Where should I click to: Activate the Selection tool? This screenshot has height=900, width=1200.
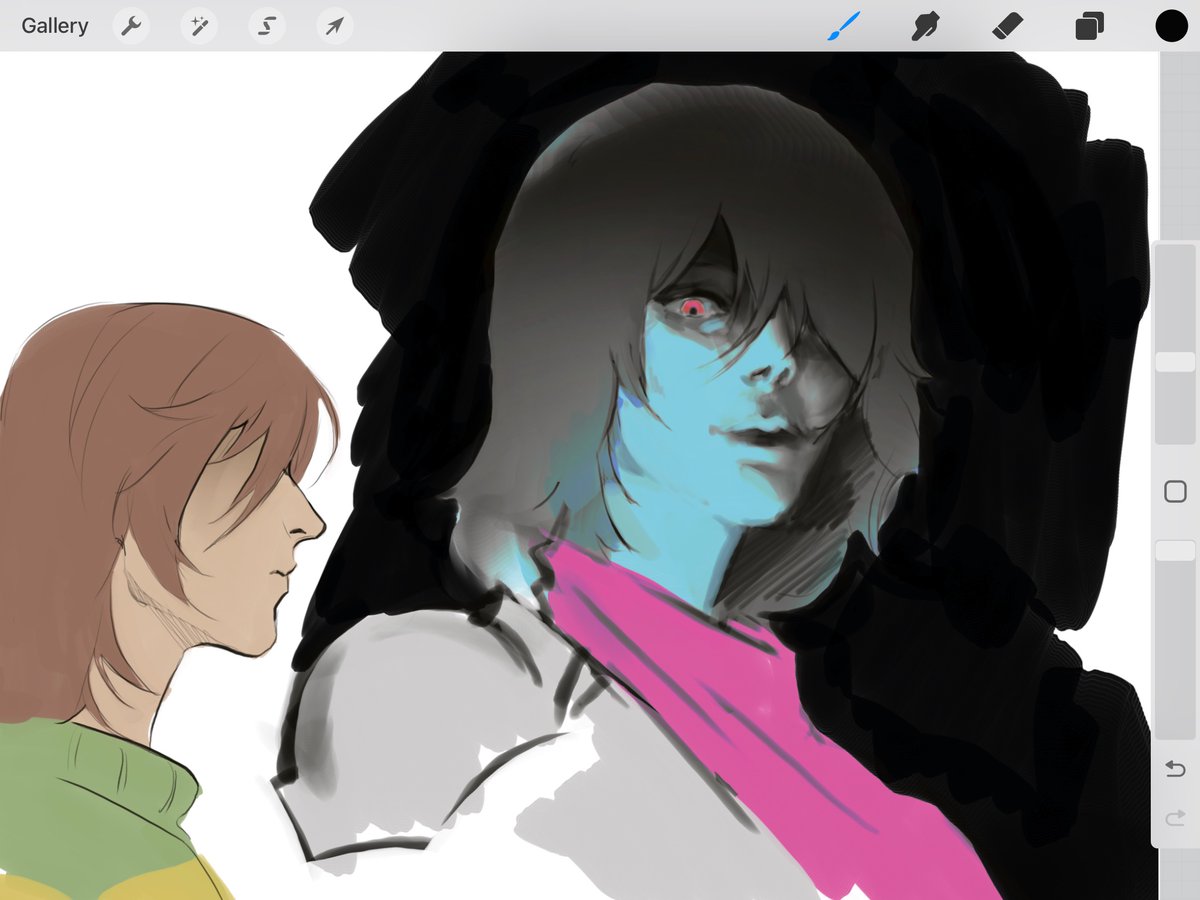(x=267, y=26)
